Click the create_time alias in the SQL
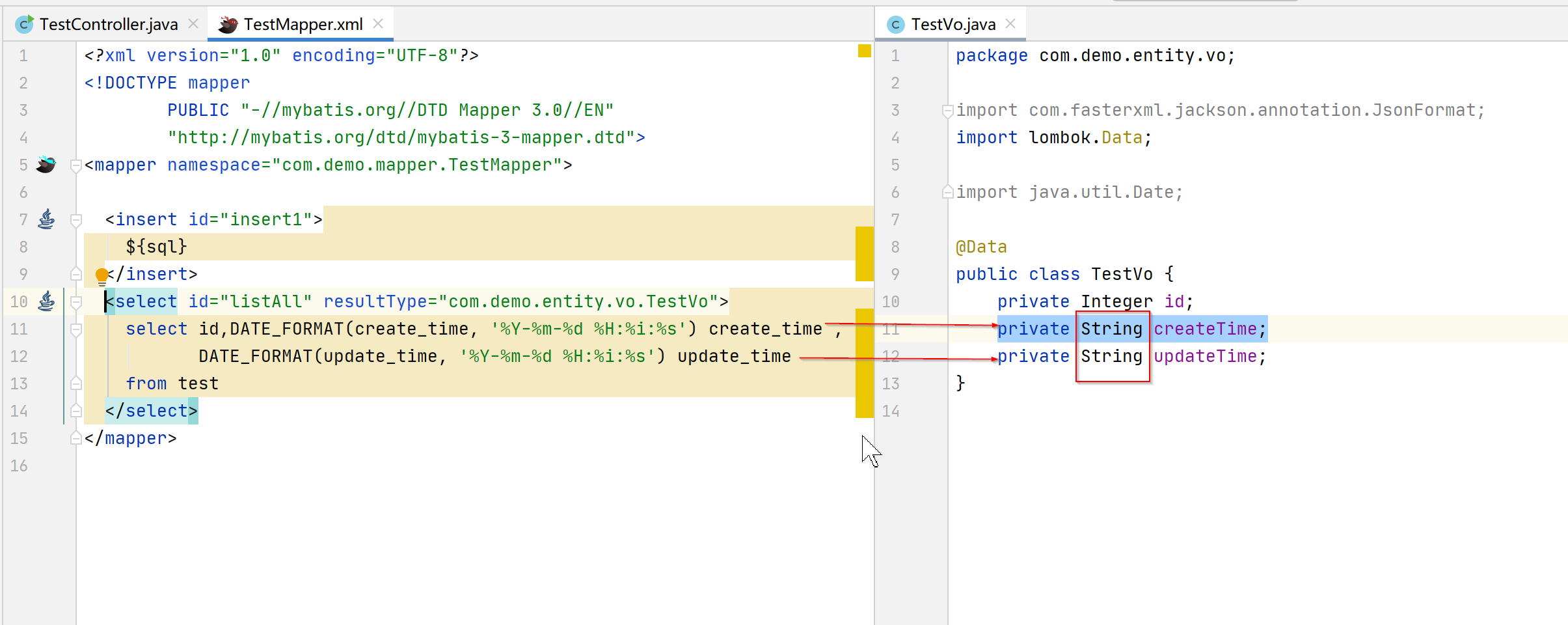 click(766, 329)
